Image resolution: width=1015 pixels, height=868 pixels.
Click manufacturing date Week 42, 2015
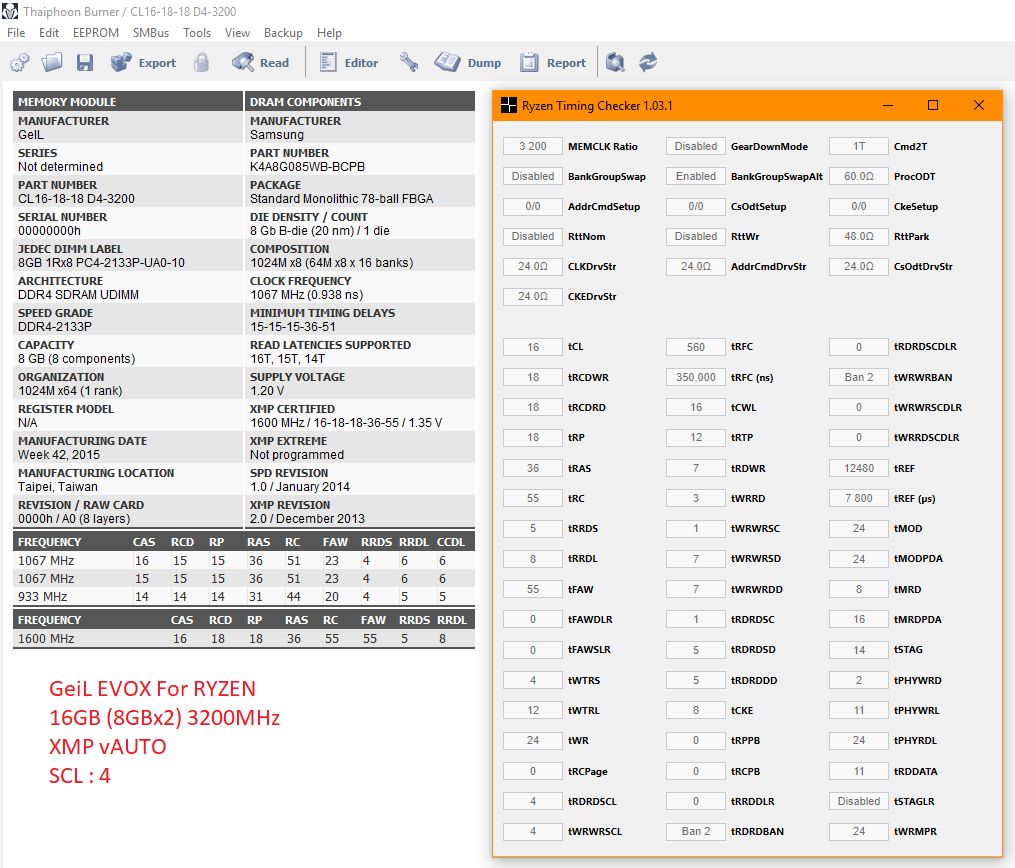click(59, 454)
